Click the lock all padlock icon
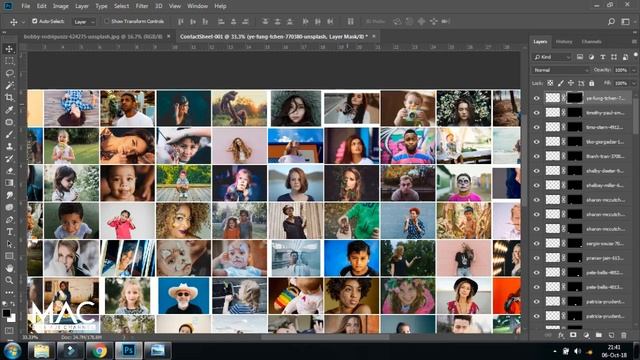640x360 pixels. click(x=591, y=83)
